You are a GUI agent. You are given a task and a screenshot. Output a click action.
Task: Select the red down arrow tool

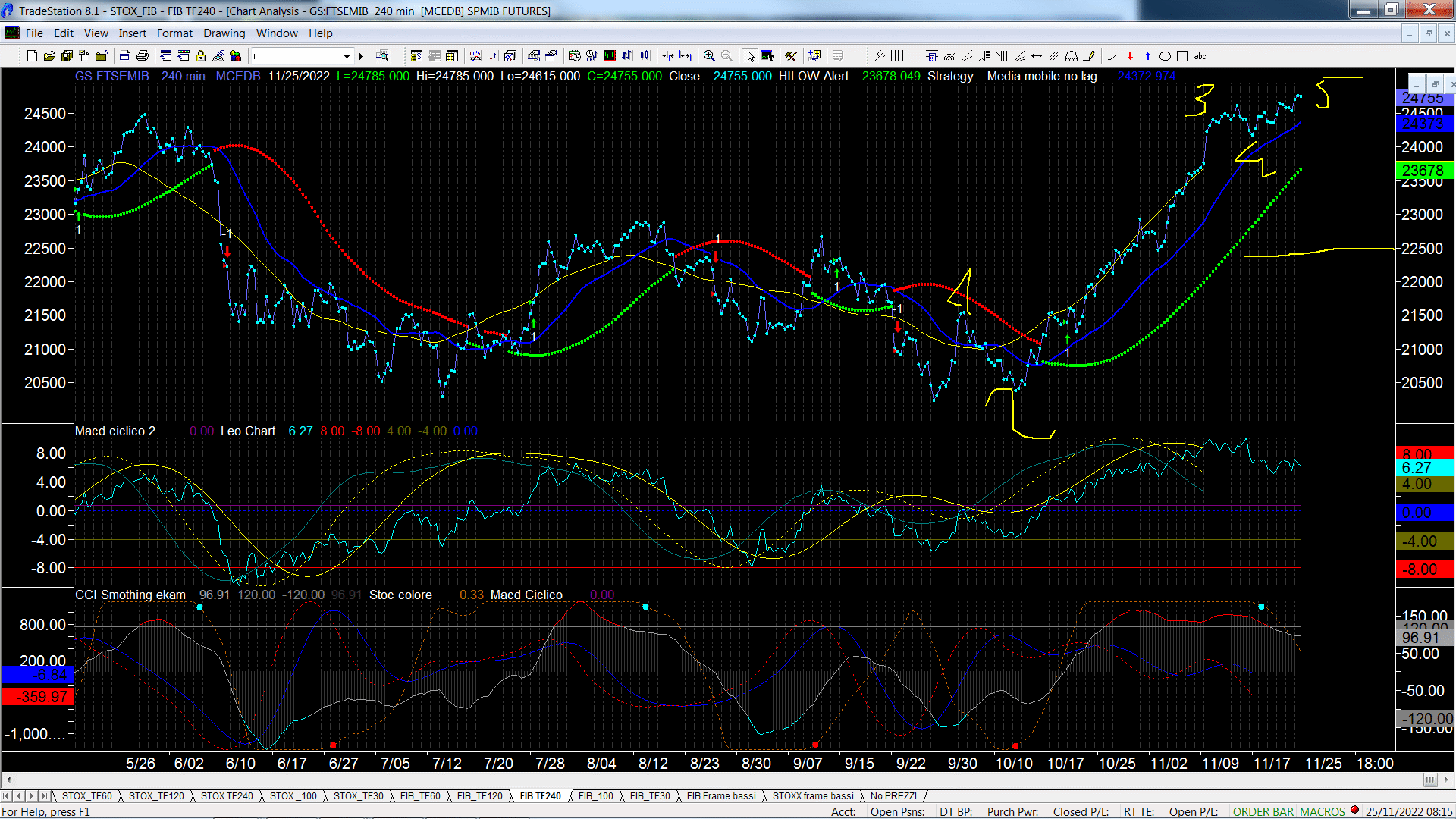click(1130, 56)
